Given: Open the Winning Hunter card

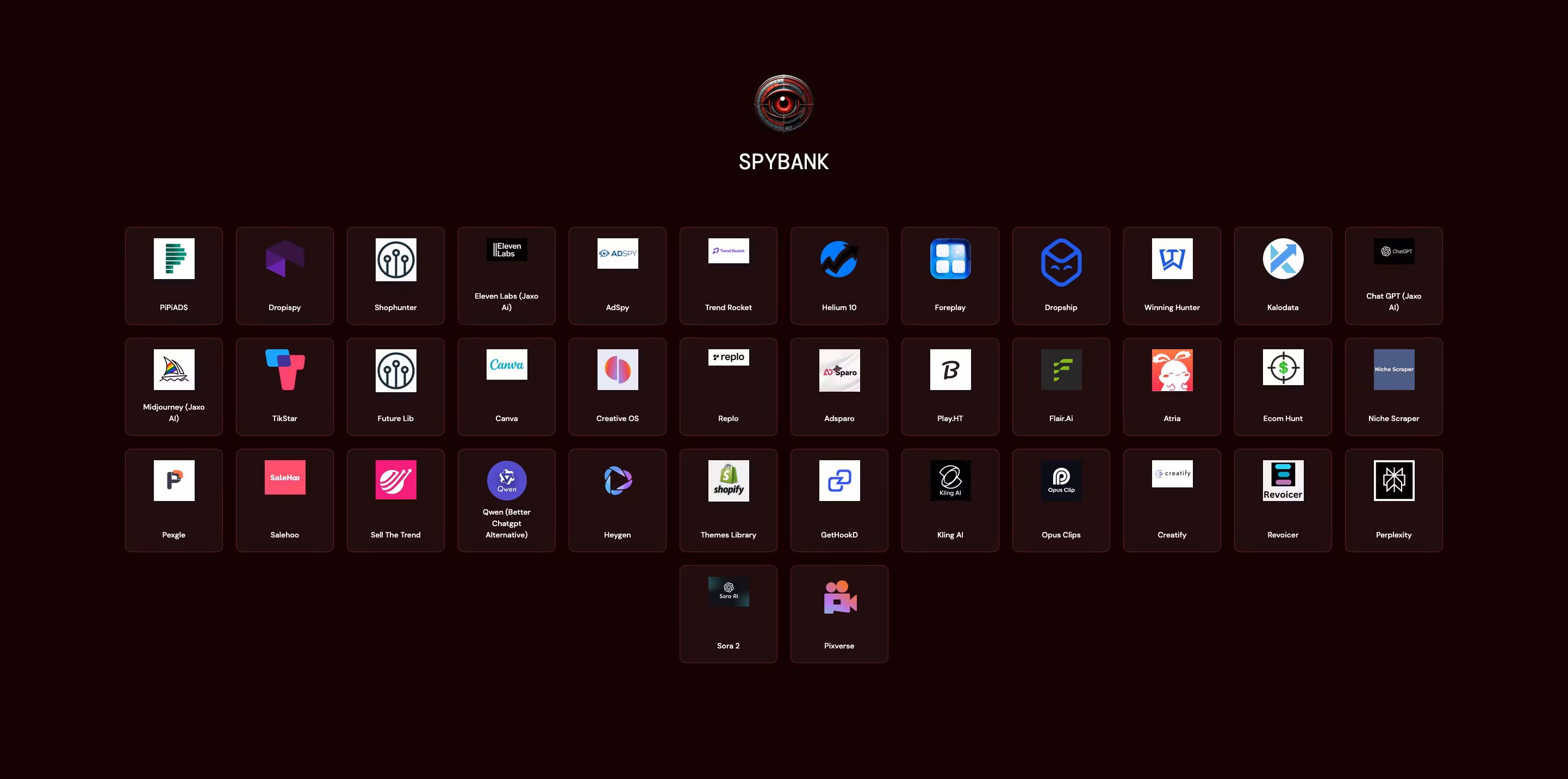Looking at the screenshot, I should coord(1172,276).
